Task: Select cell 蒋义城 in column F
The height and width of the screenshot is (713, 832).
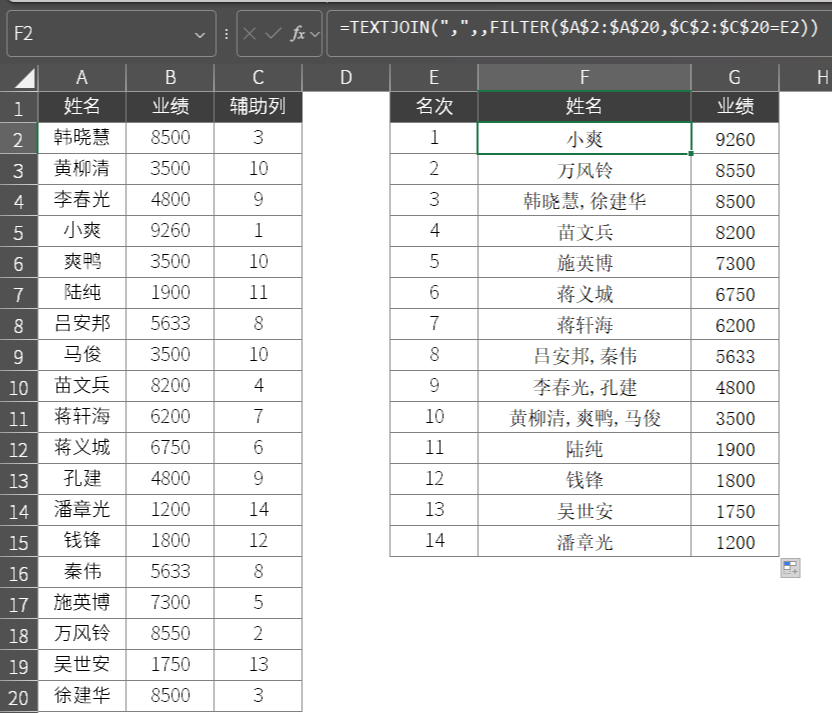Action: (x=584, y=293)
